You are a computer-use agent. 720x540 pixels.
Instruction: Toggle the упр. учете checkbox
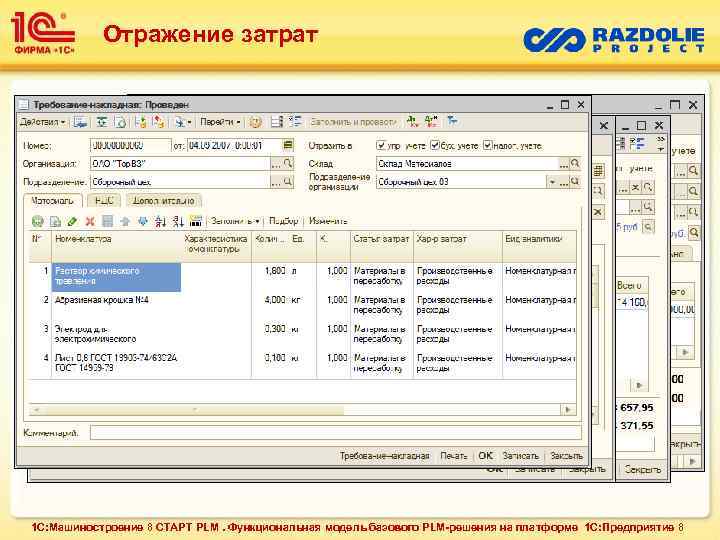tap(381, 146)
